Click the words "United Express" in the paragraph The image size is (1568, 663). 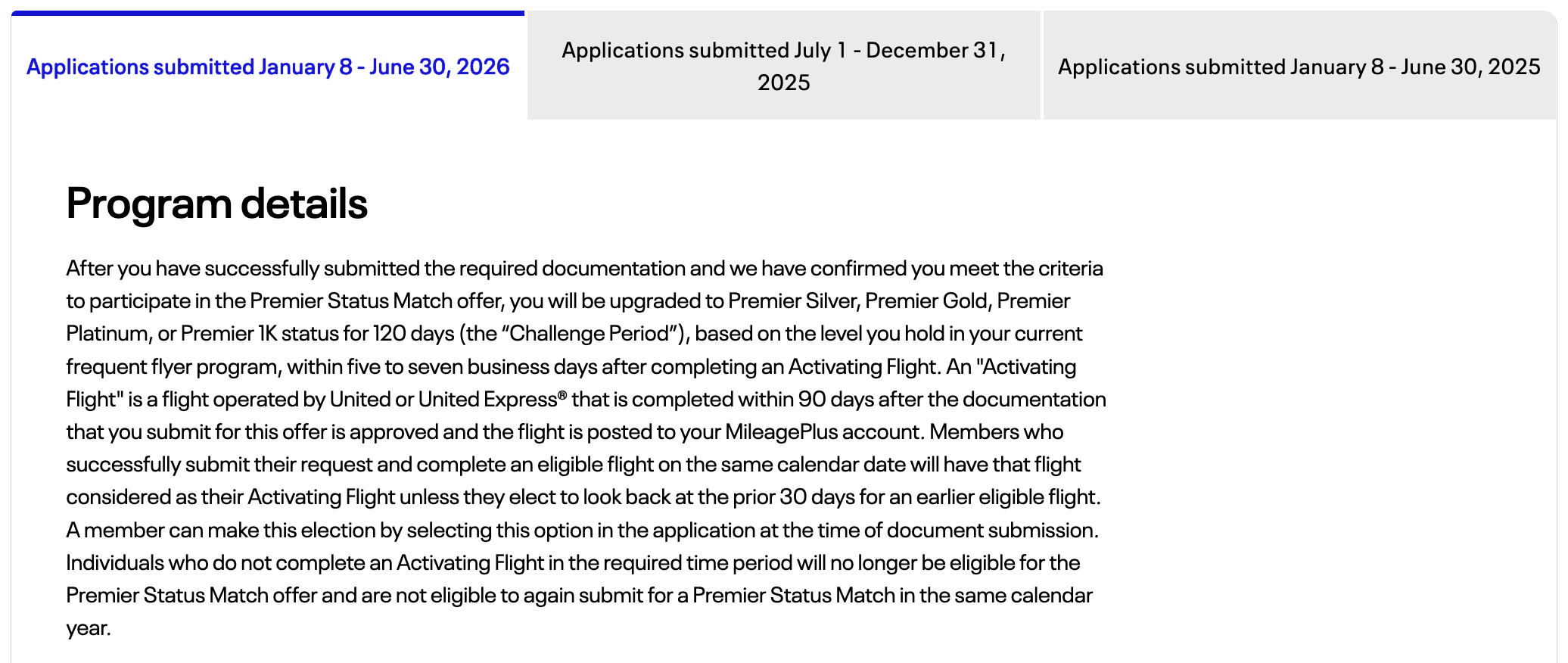coord(487,399)
